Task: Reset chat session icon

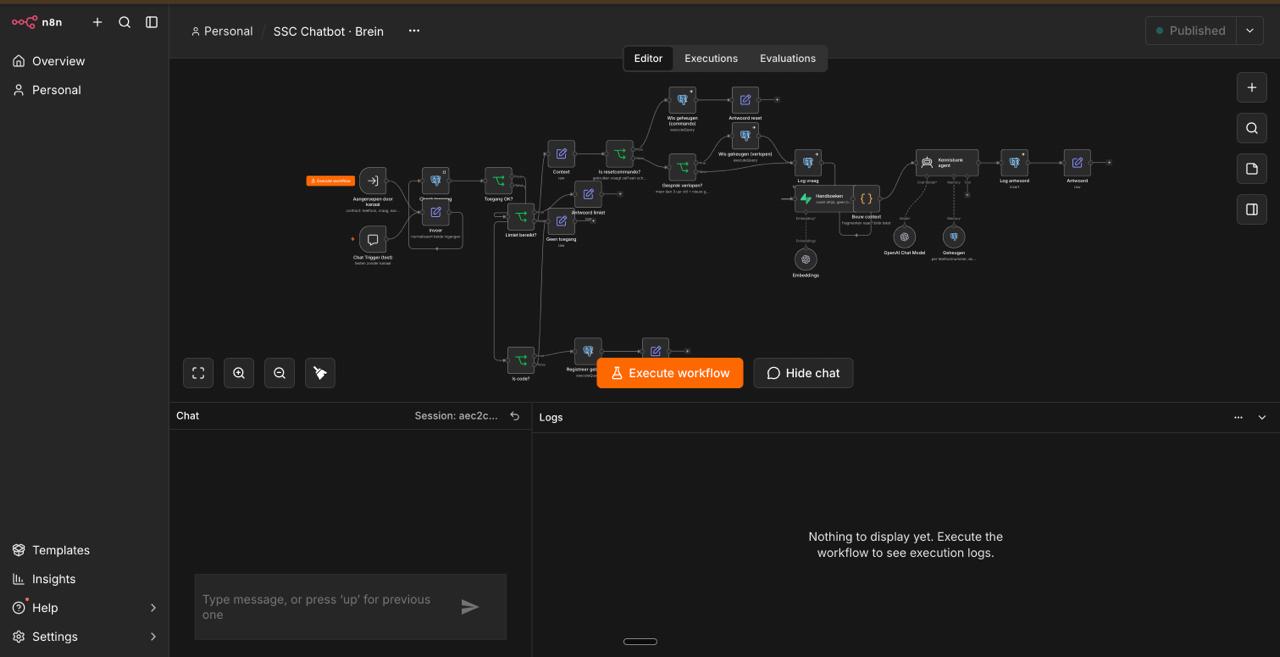Action: 515,416
